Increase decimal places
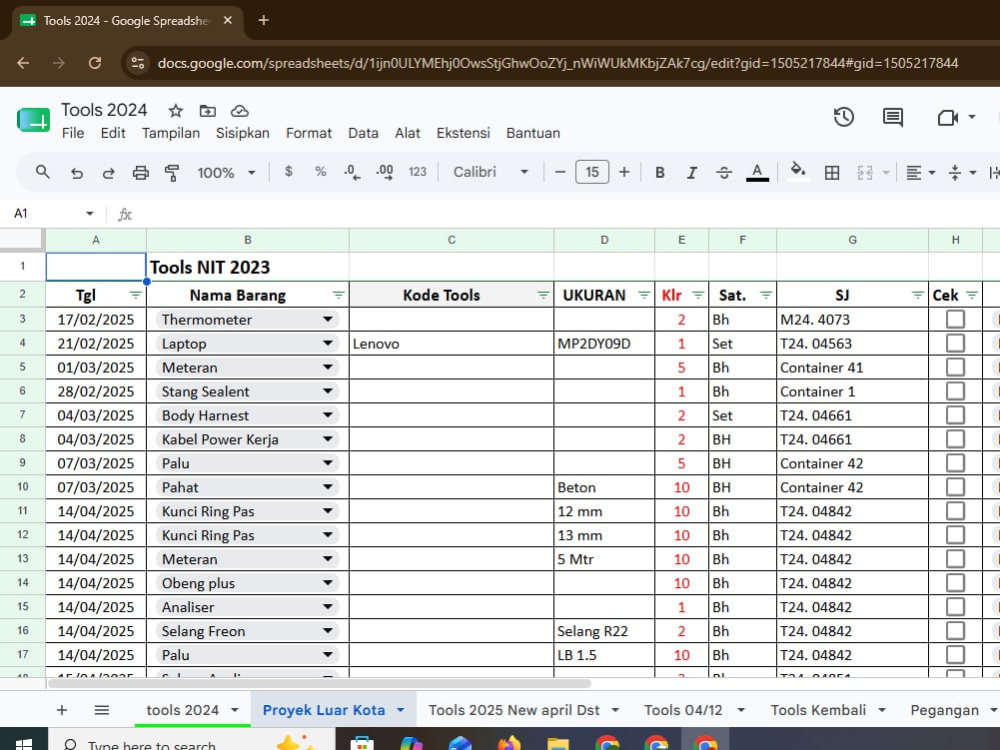1000x750 pixels. (x=385, y=172)
